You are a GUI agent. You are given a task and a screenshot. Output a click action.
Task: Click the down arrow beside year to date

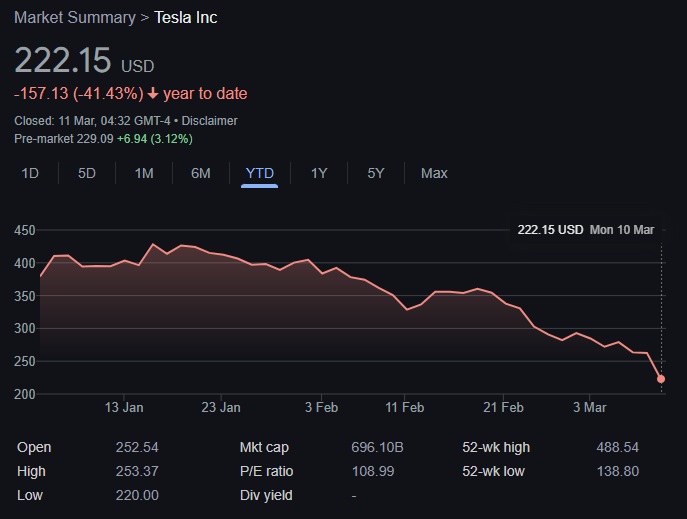(152, 94)
